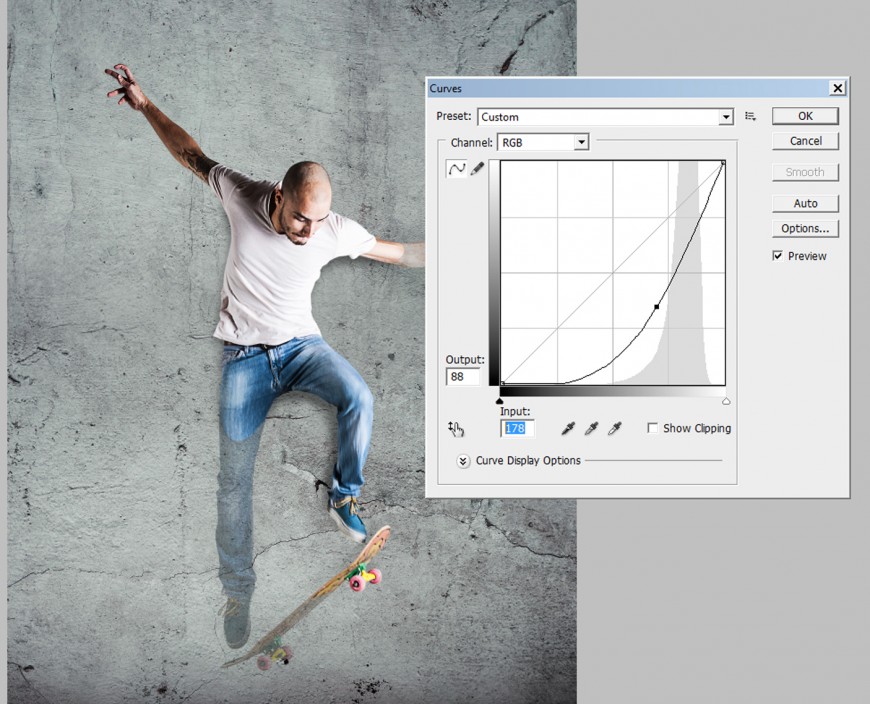Open the Options... button
This screenshot has height=704, width=870.
point(805,228)
